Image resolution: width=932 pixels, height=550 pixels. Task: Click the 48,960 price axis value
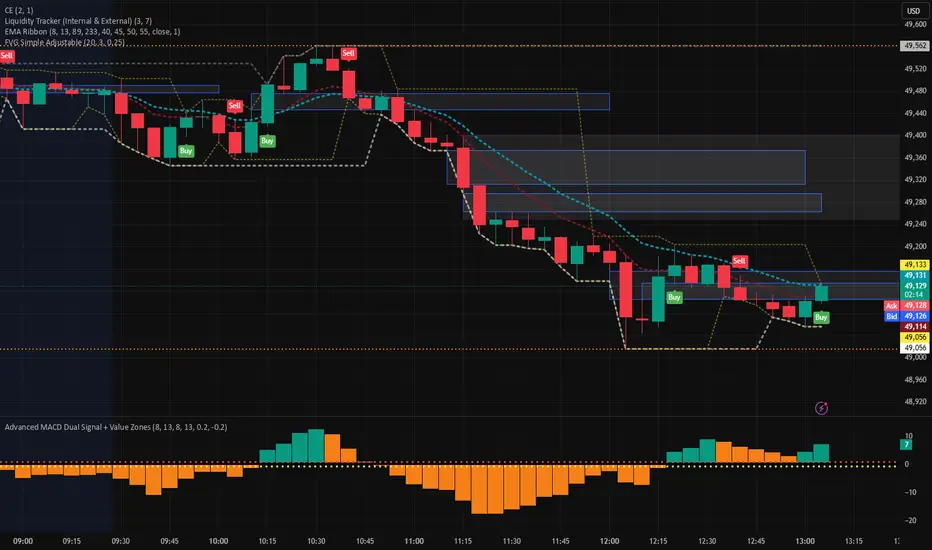[x=915, y=379]
